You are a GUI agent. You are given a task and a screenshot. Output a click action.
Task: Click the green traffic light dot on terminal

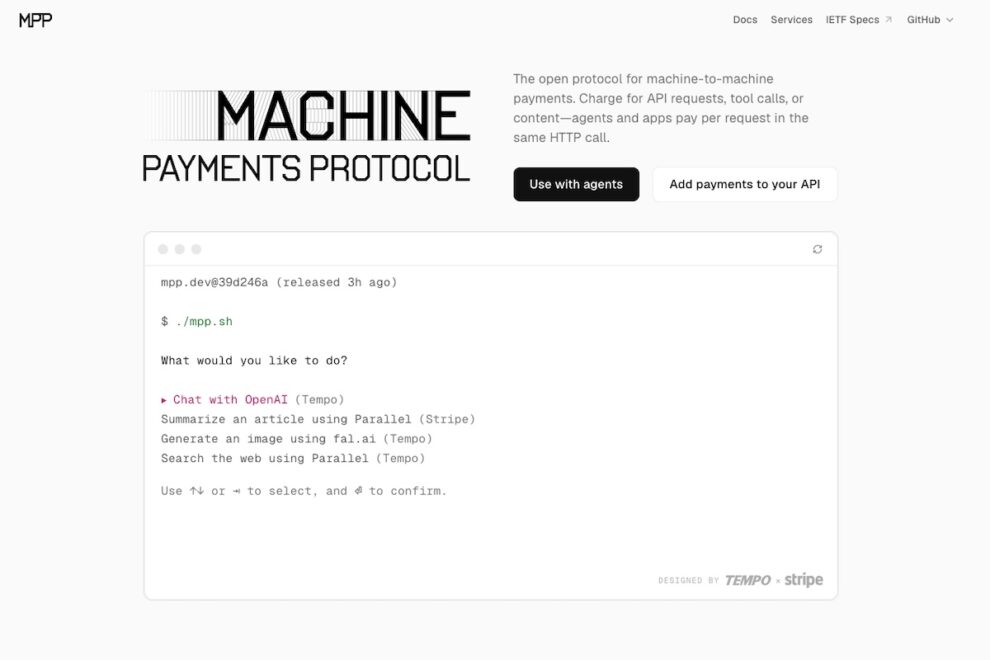196,248
